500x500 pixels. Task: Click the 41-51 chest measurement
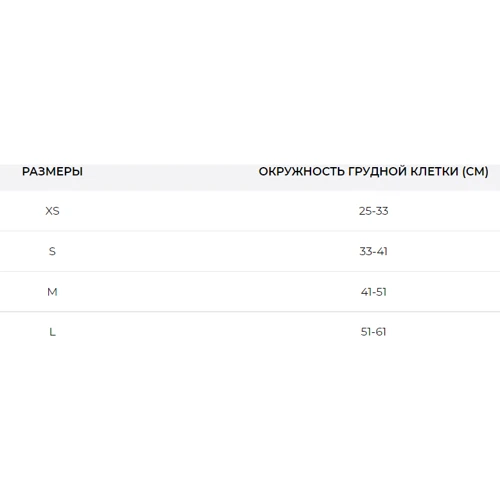pyautogui.click(x=374, y=292)
